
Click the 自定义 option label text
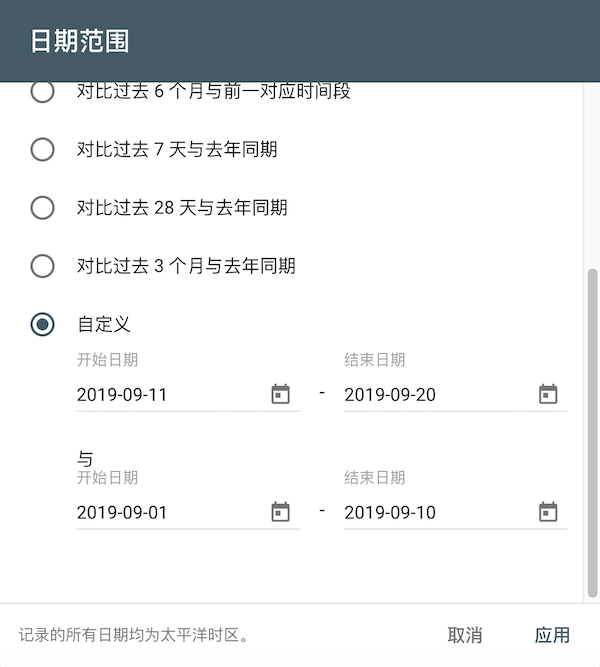[104, 324]
